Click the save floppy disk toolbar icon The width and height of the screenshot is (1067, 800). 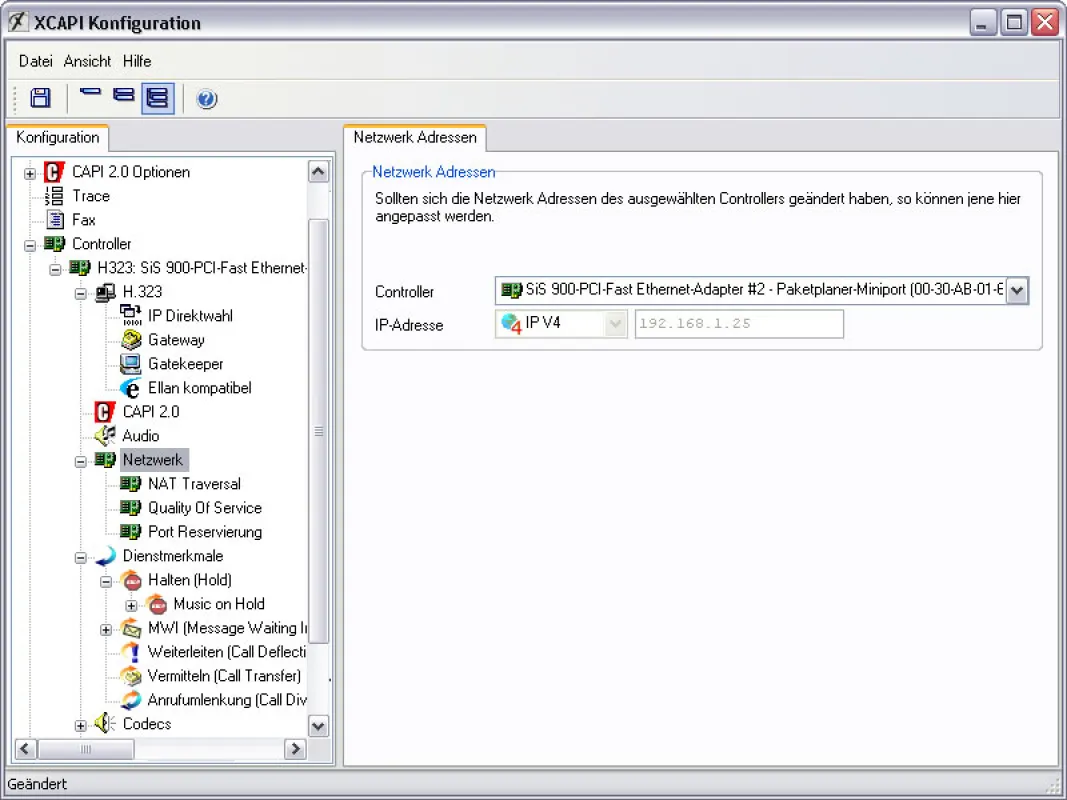pos(40,98)
